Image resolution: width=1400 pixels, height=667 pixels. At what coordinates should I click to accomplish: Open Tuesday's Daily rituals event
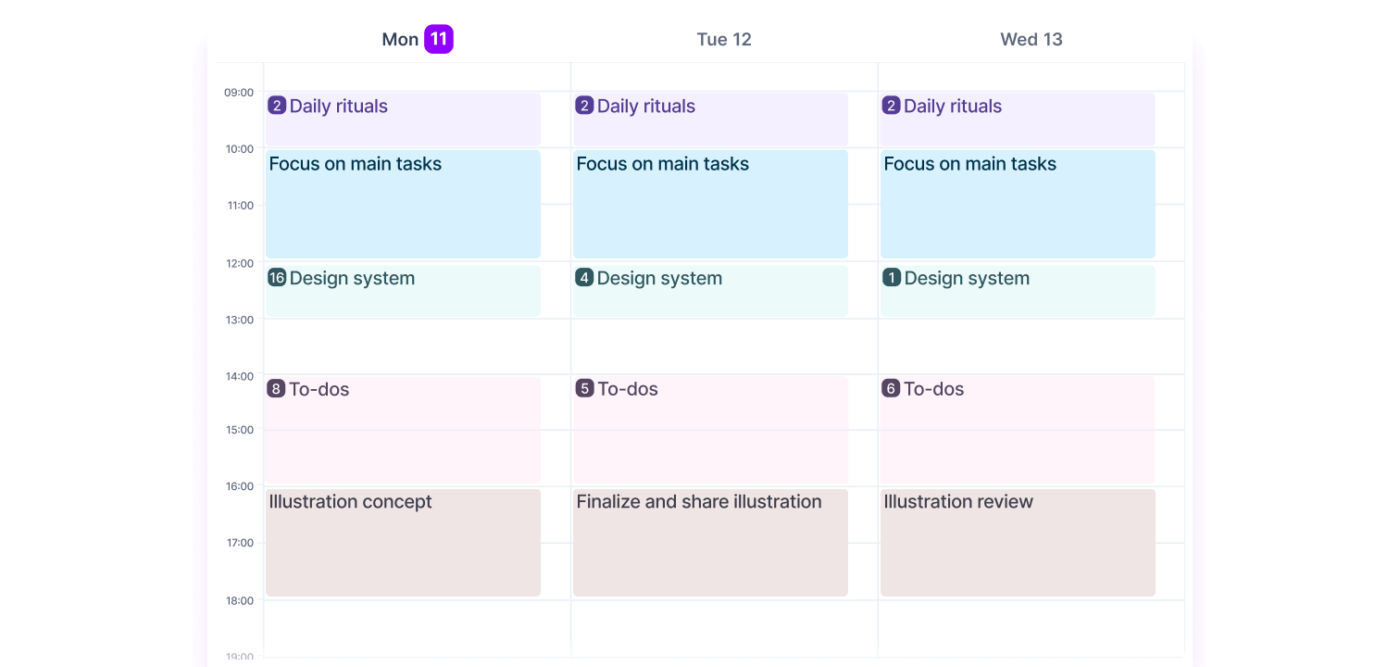pyautogui.click(x=710, y=120)
